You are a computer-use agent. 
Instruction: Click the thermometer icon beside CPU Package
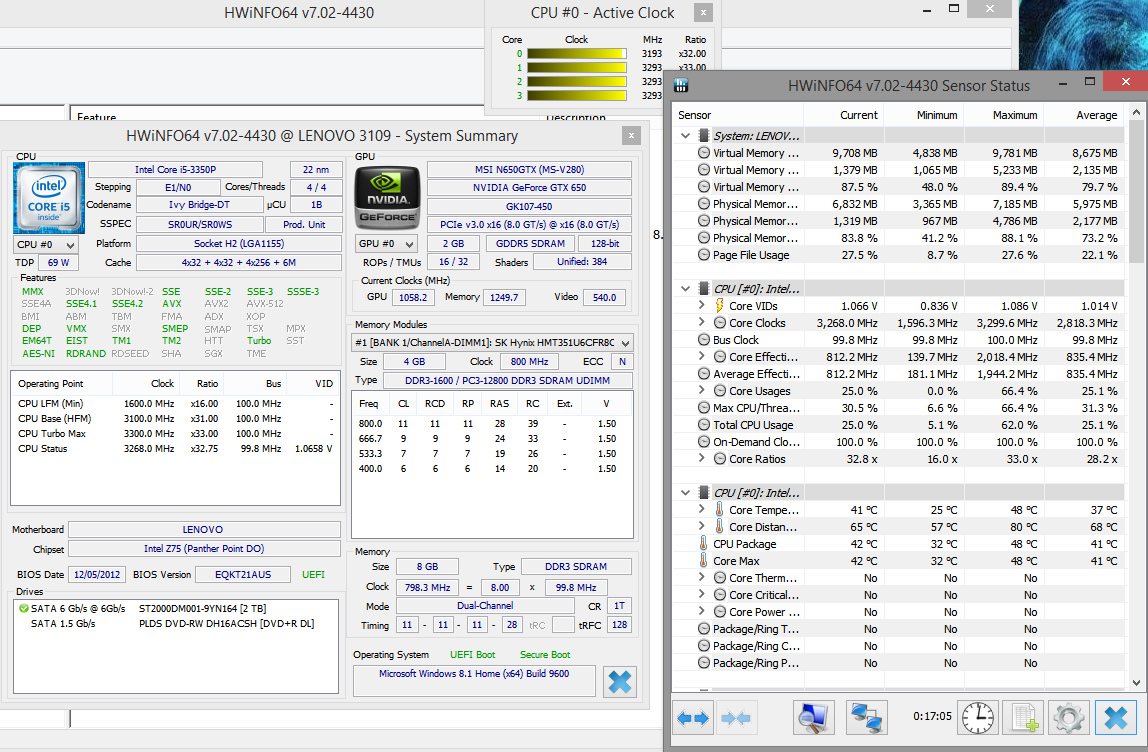[x=704, y=544]
